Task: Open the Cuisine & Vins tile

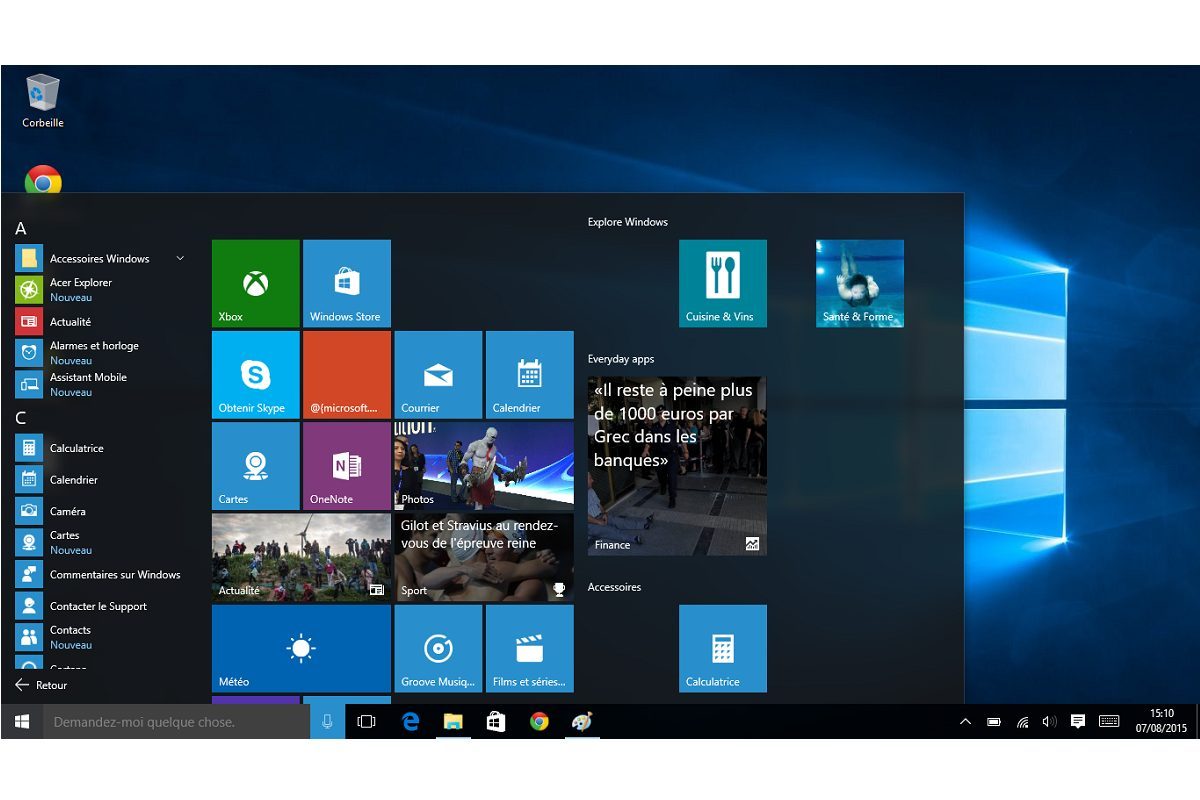Action: (x=722, y=283)
